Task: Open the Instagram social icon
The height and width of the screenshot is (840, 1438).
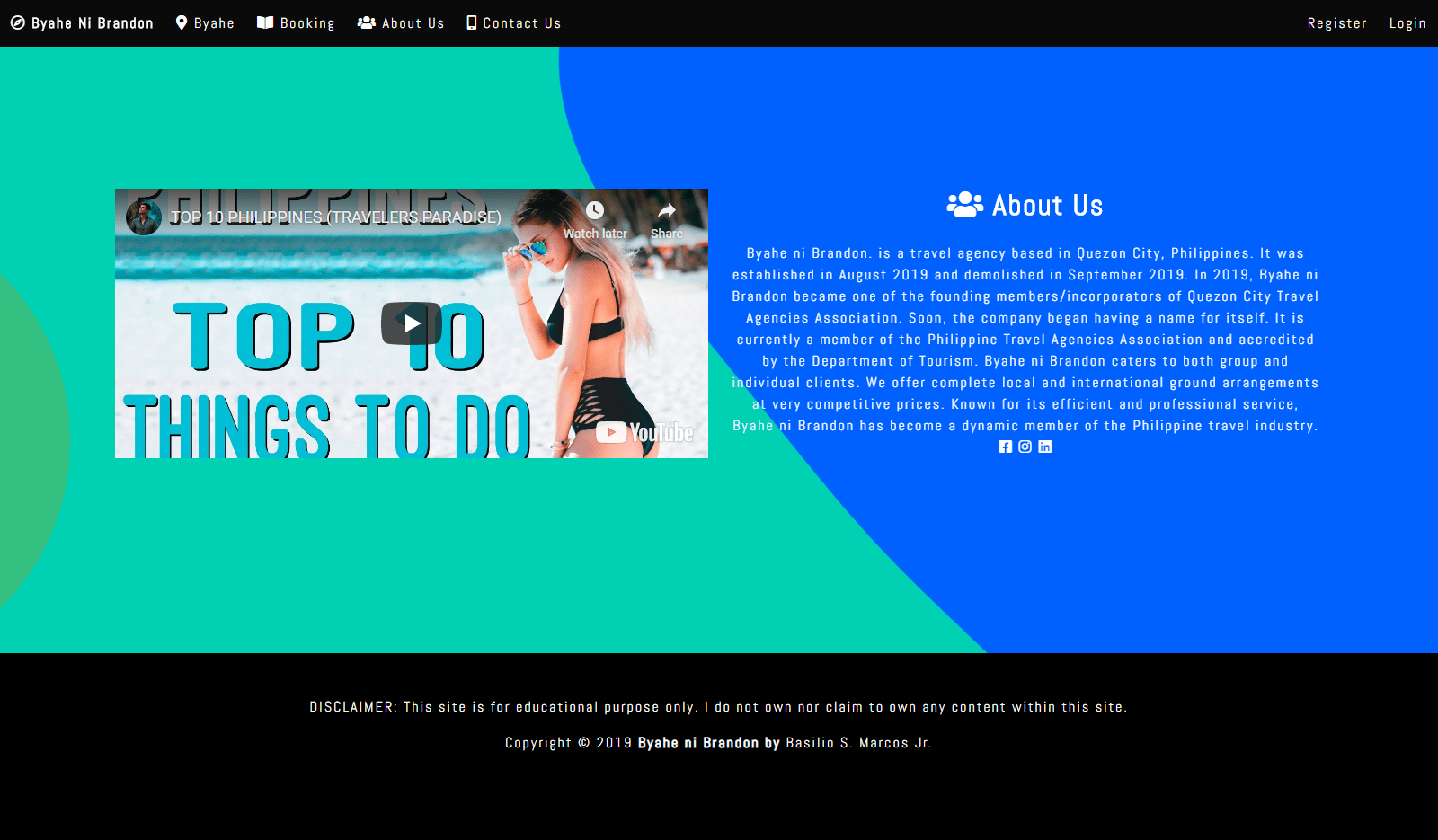Action: point(1025,447)
